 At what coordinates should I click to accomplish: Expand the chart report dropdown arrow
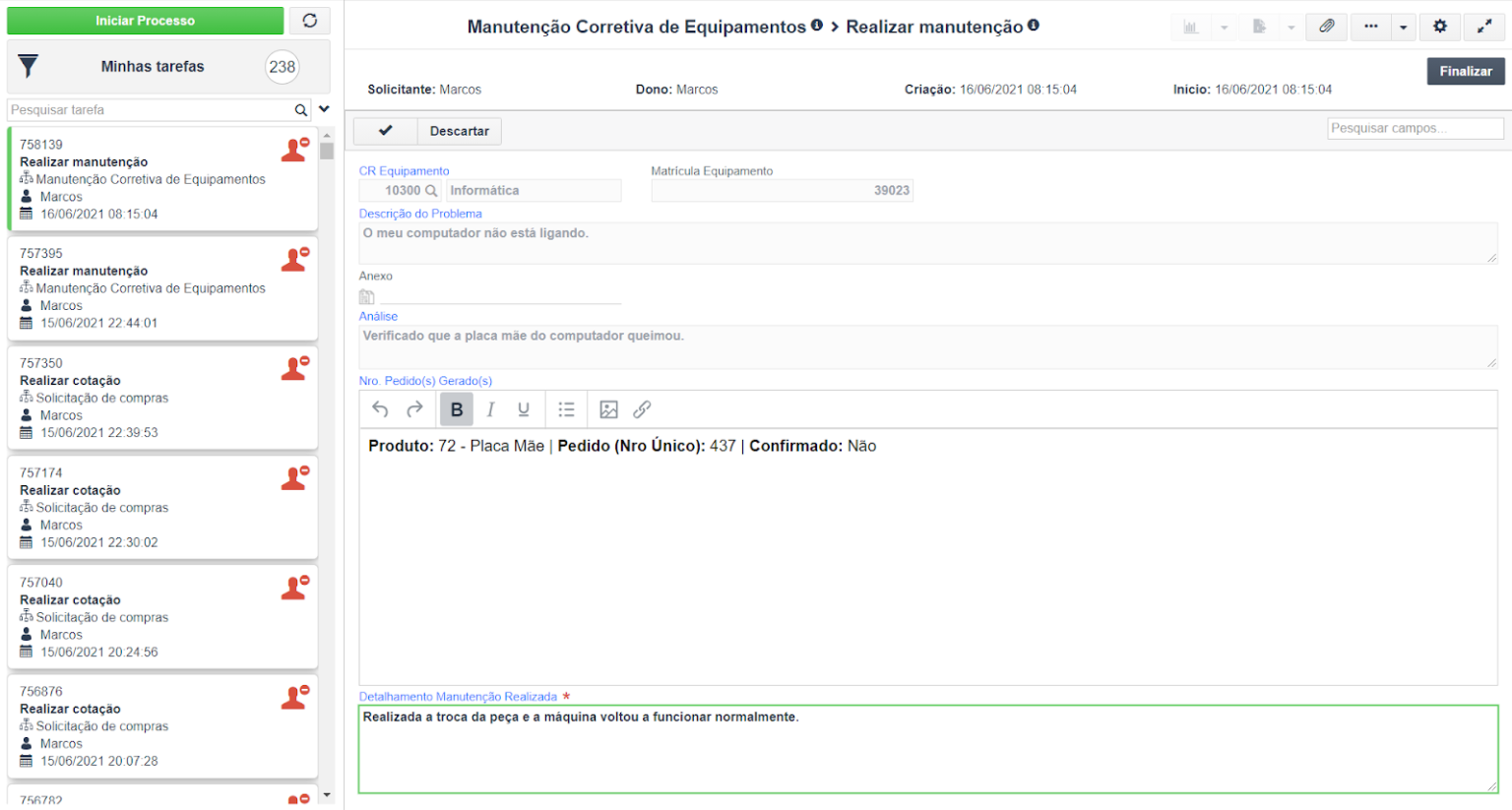(1224, 28)
